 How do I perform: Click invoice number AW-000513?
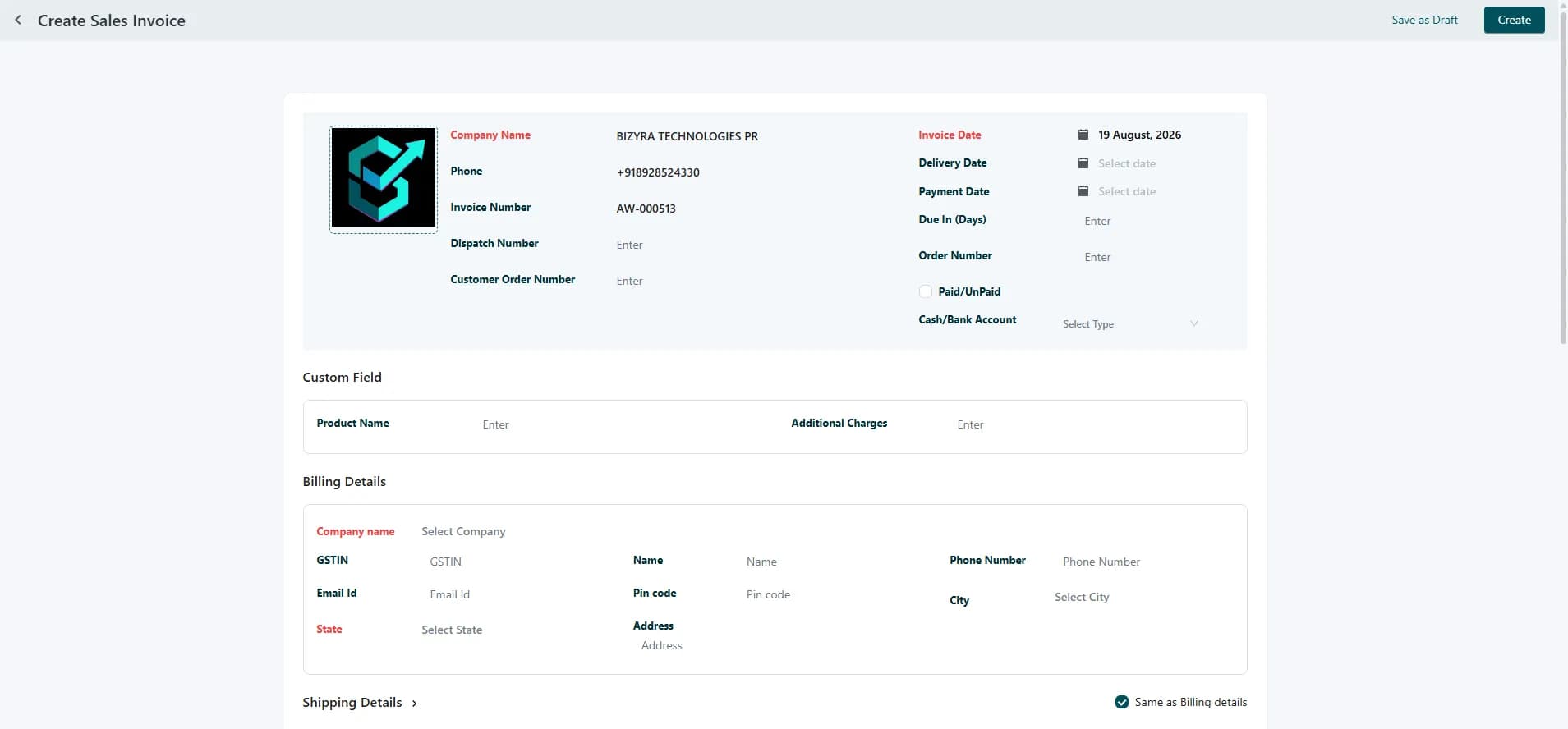tap(646, 209)
